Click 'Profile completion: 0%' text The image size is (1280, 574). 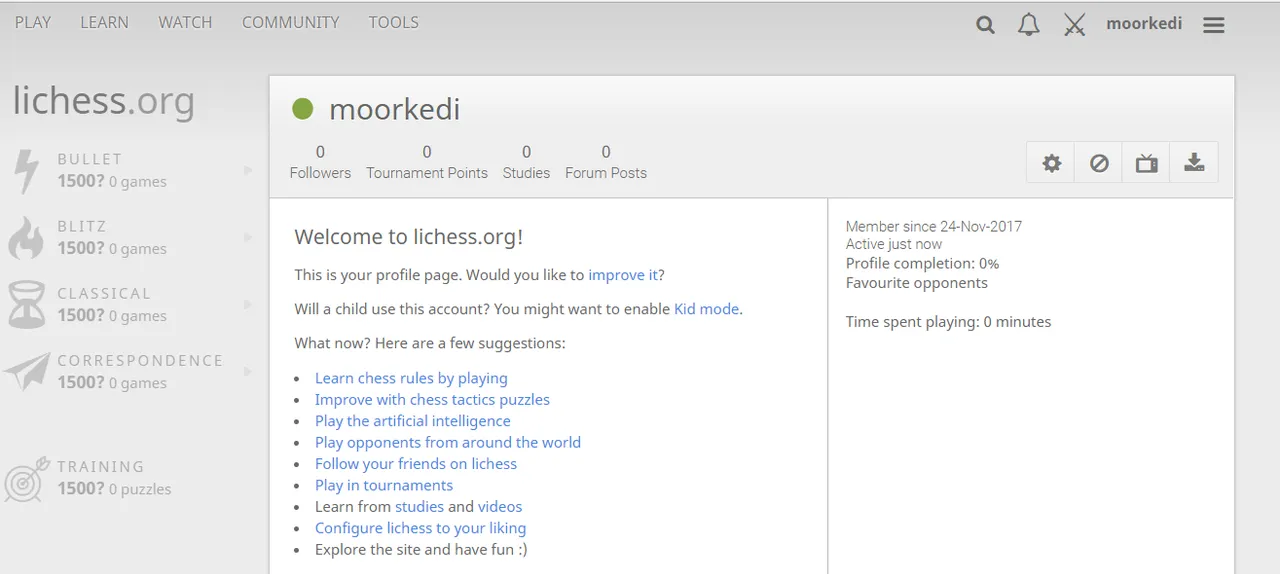click(922, 264)
